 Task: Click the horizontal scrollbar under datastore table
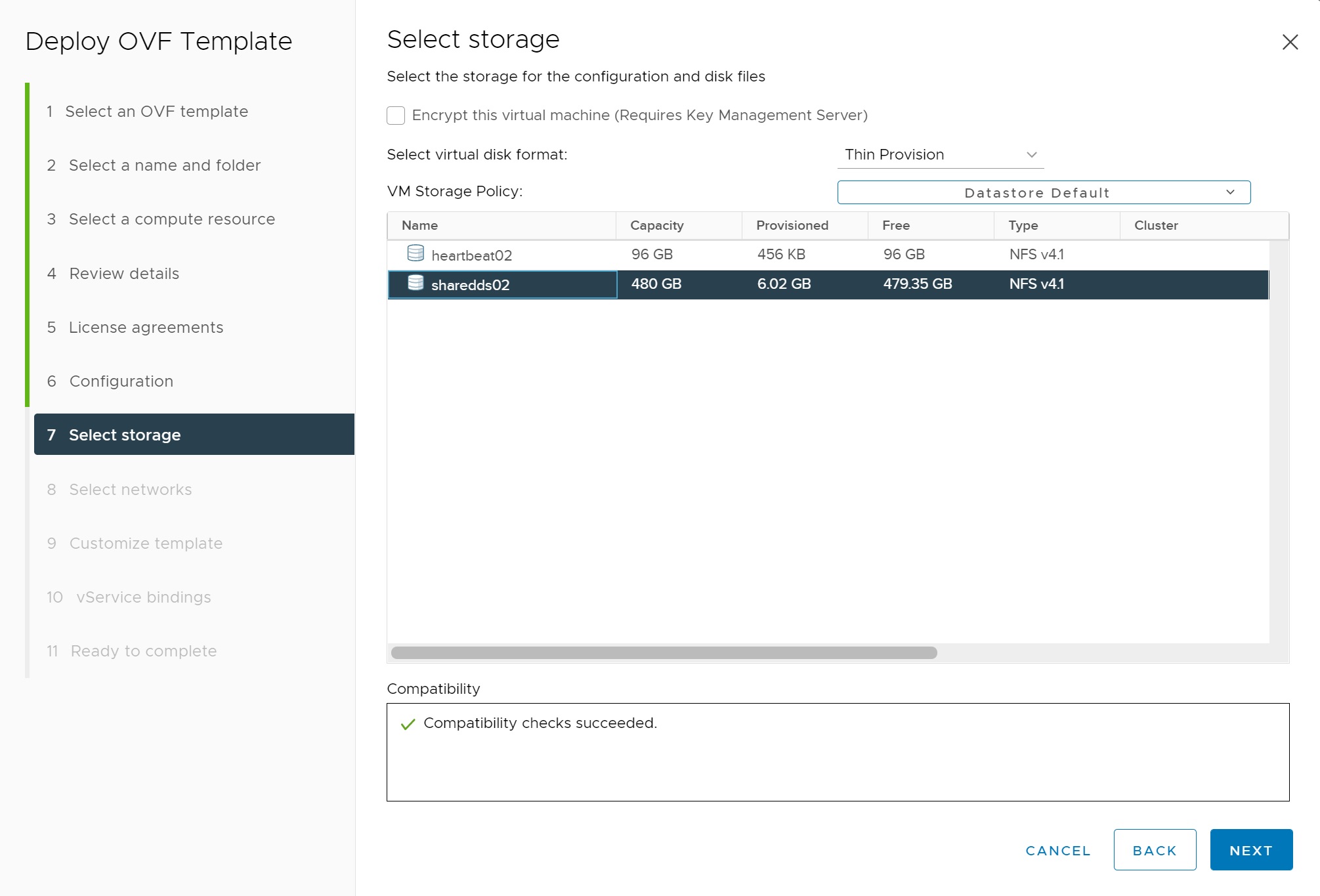664,652
